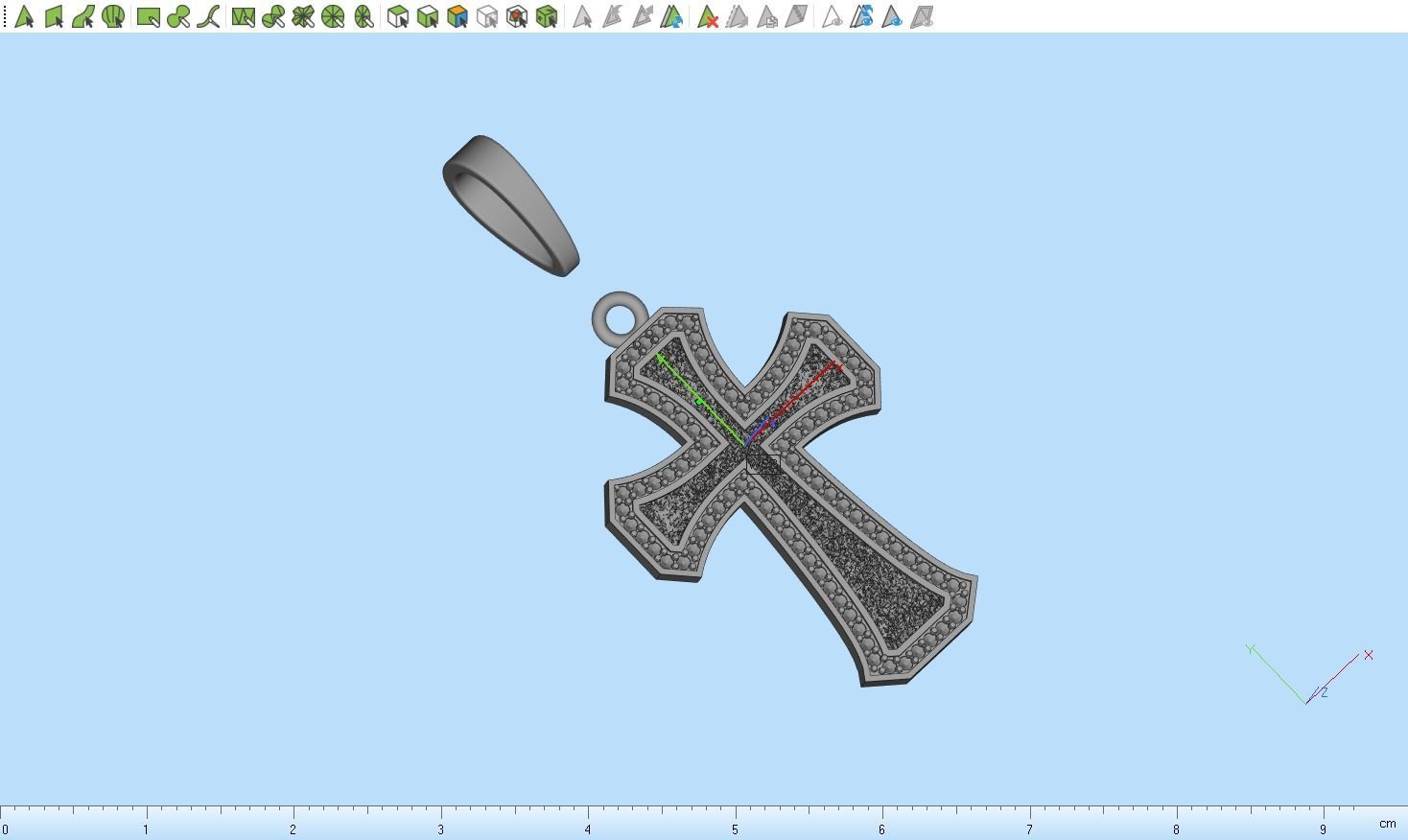Screen dimensions: 1408x840
Task: Toggle the dark triangle with blue eye icon
Action: coord(891,16)
